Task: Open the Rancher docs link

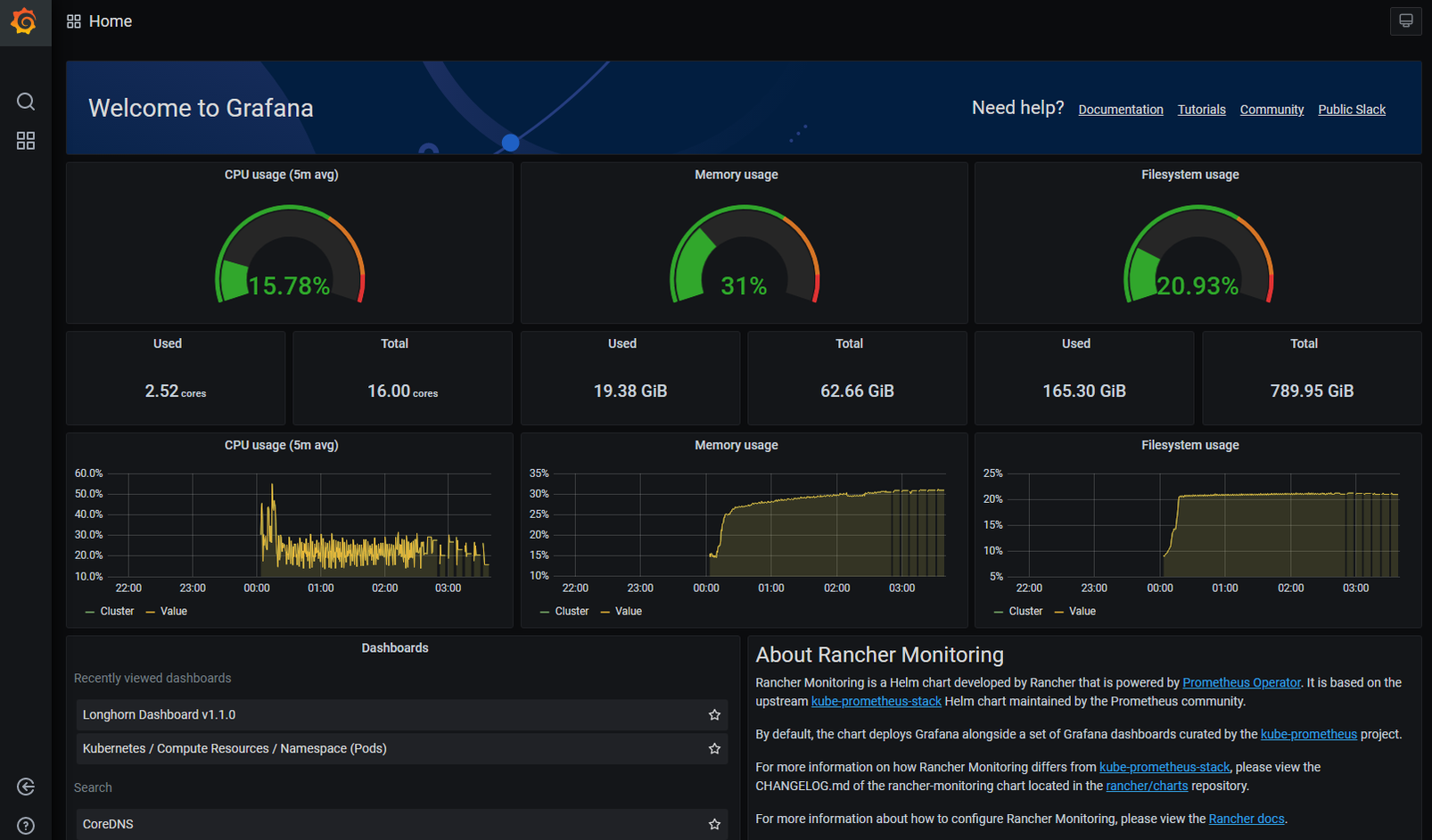Action: [1247, 819]
